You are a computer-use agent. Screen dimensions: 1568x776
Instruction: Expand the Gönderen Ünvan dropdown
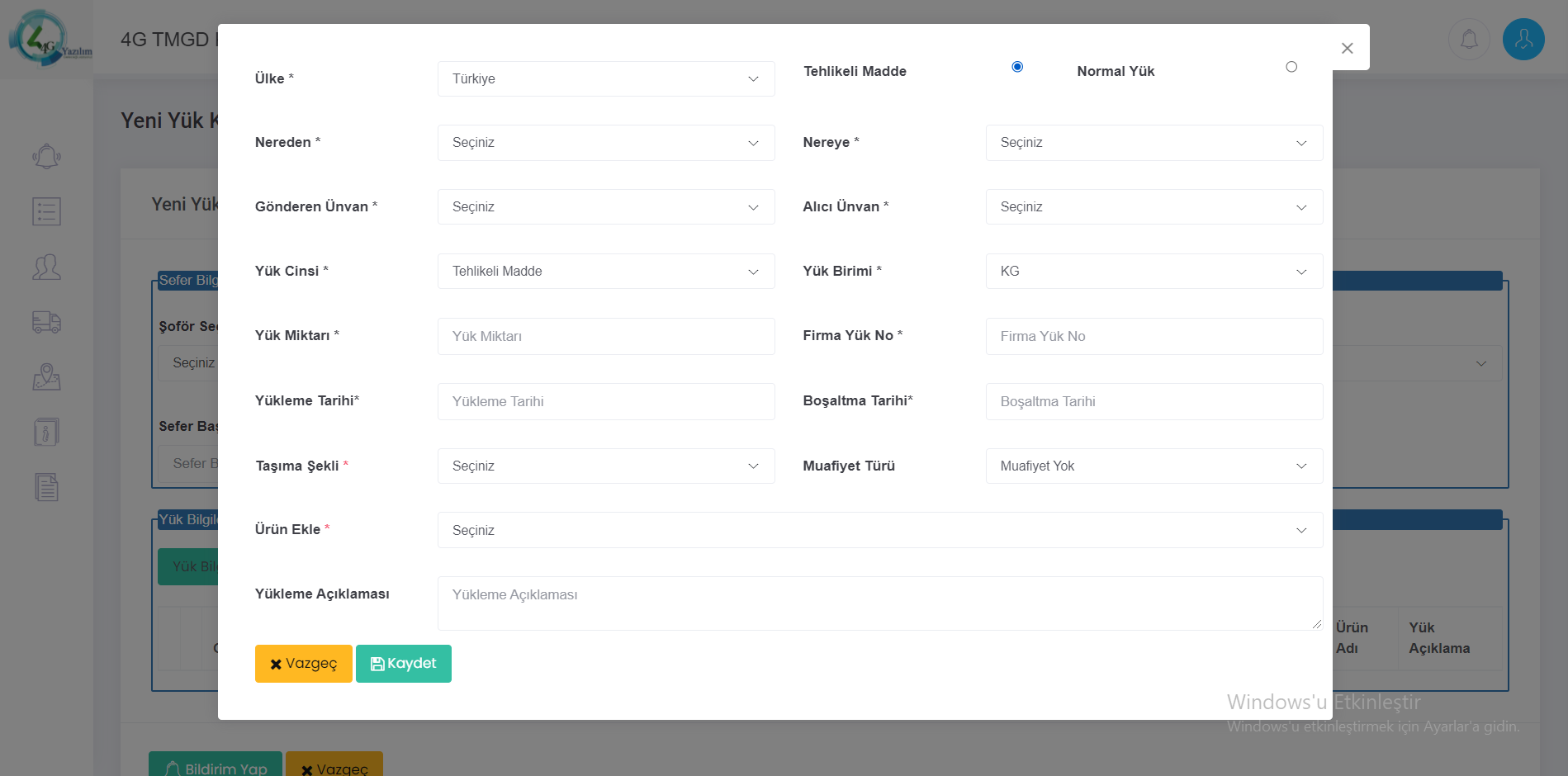pyautogui.click(x=606, y=206)
